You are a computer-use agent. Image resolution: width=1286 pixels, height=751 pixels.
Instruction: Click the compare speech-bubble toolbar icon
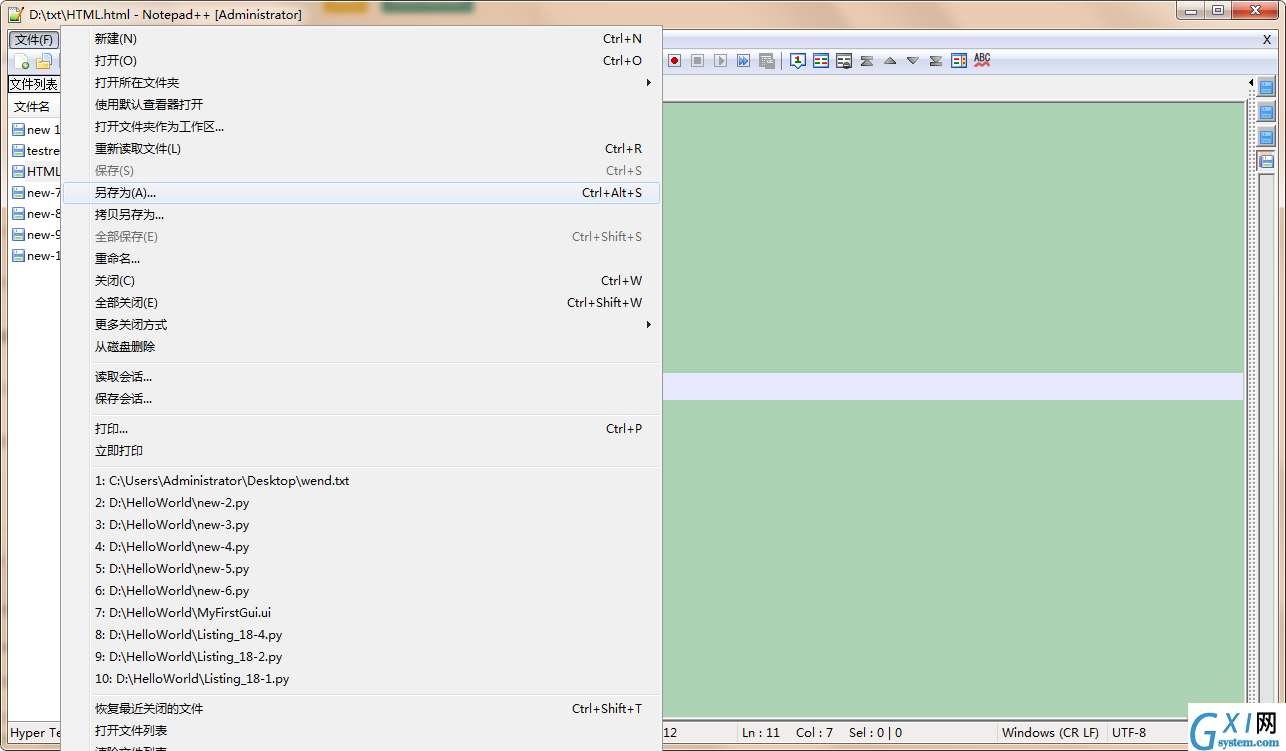coord(798,61)
